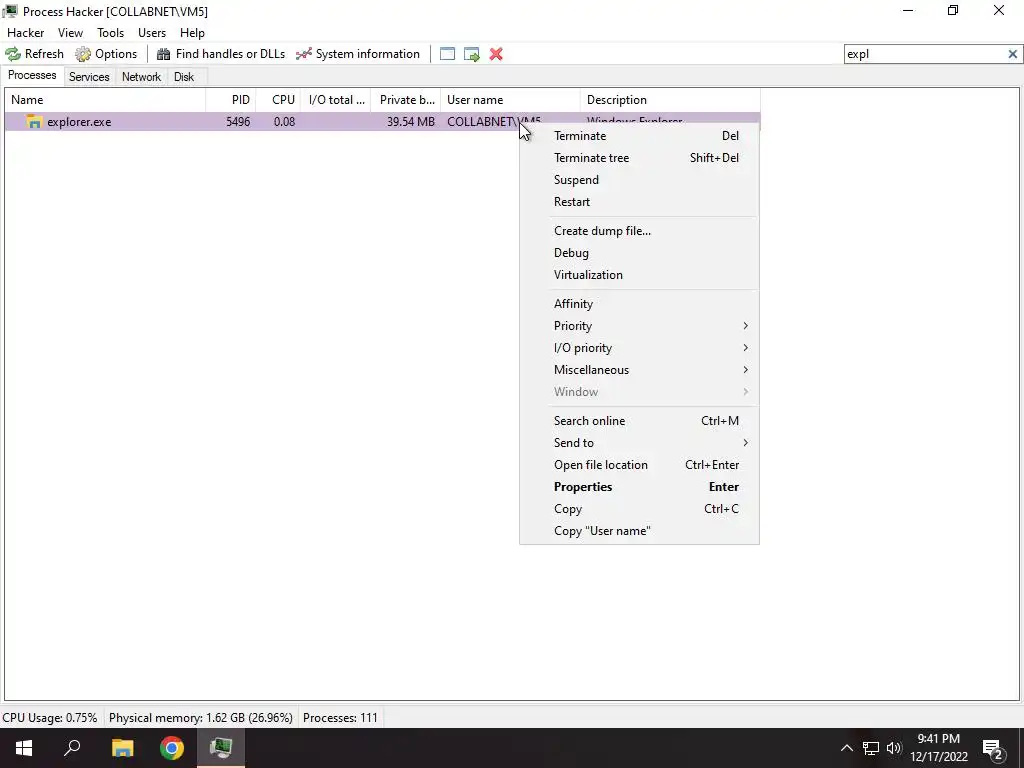The image size is (1024, 768).
Task: Click the find window toolbar icon
Action: pyautogui.click(x=447, y=54)
